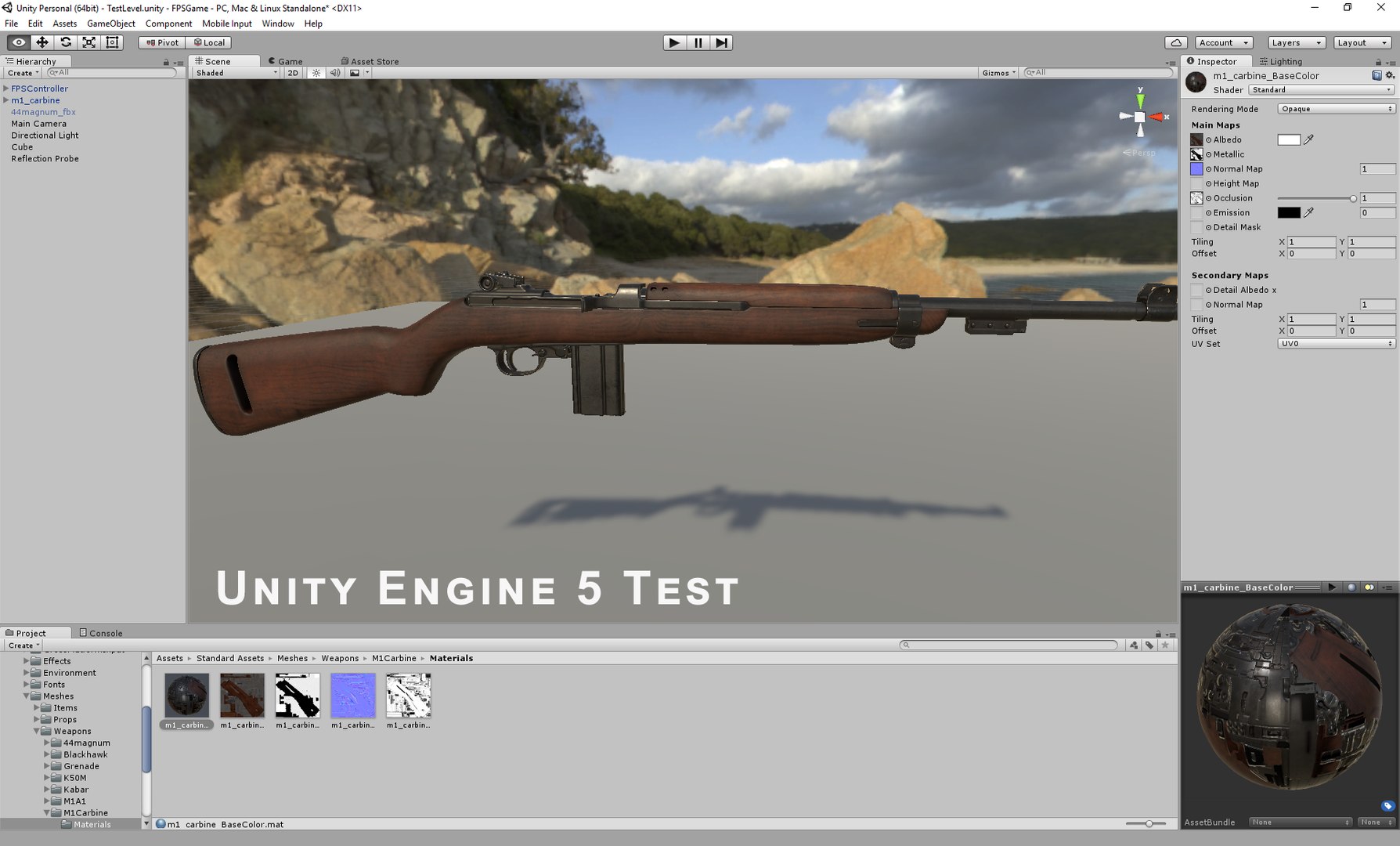Toggle Local handle rotation
The height and width of the screenshot is (846, 1400).
[209, 42]
